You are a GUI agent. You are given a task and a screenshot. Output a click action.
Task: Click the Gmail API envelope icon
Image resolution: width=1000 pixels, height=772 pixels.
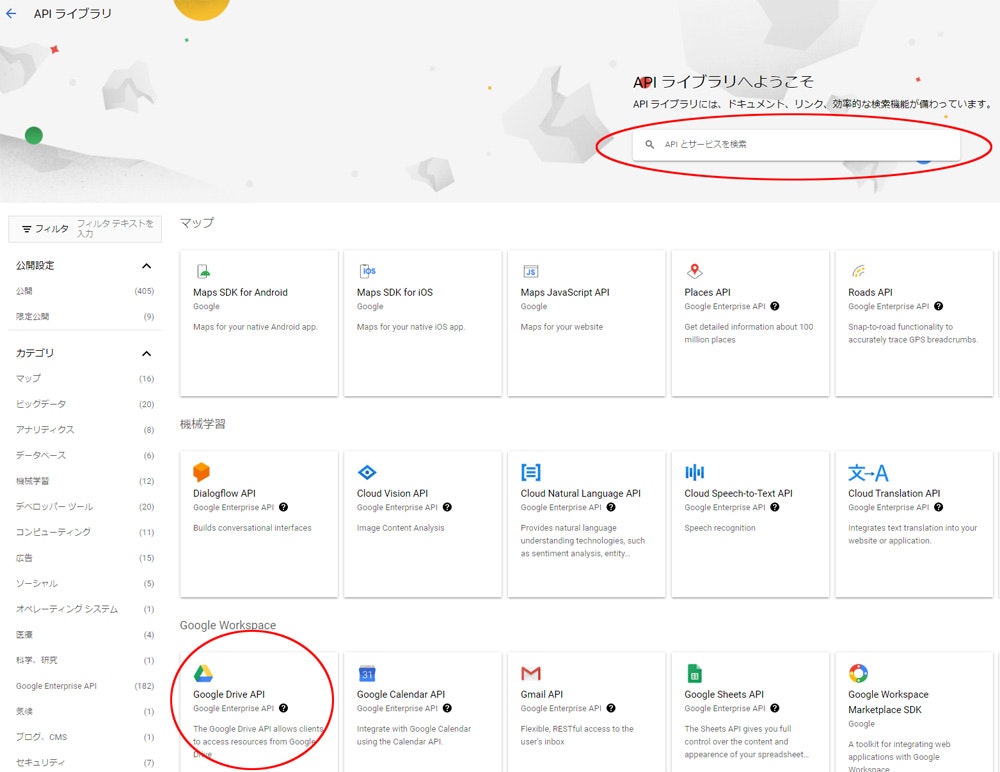pyautogui.click(x=531, y=673)
